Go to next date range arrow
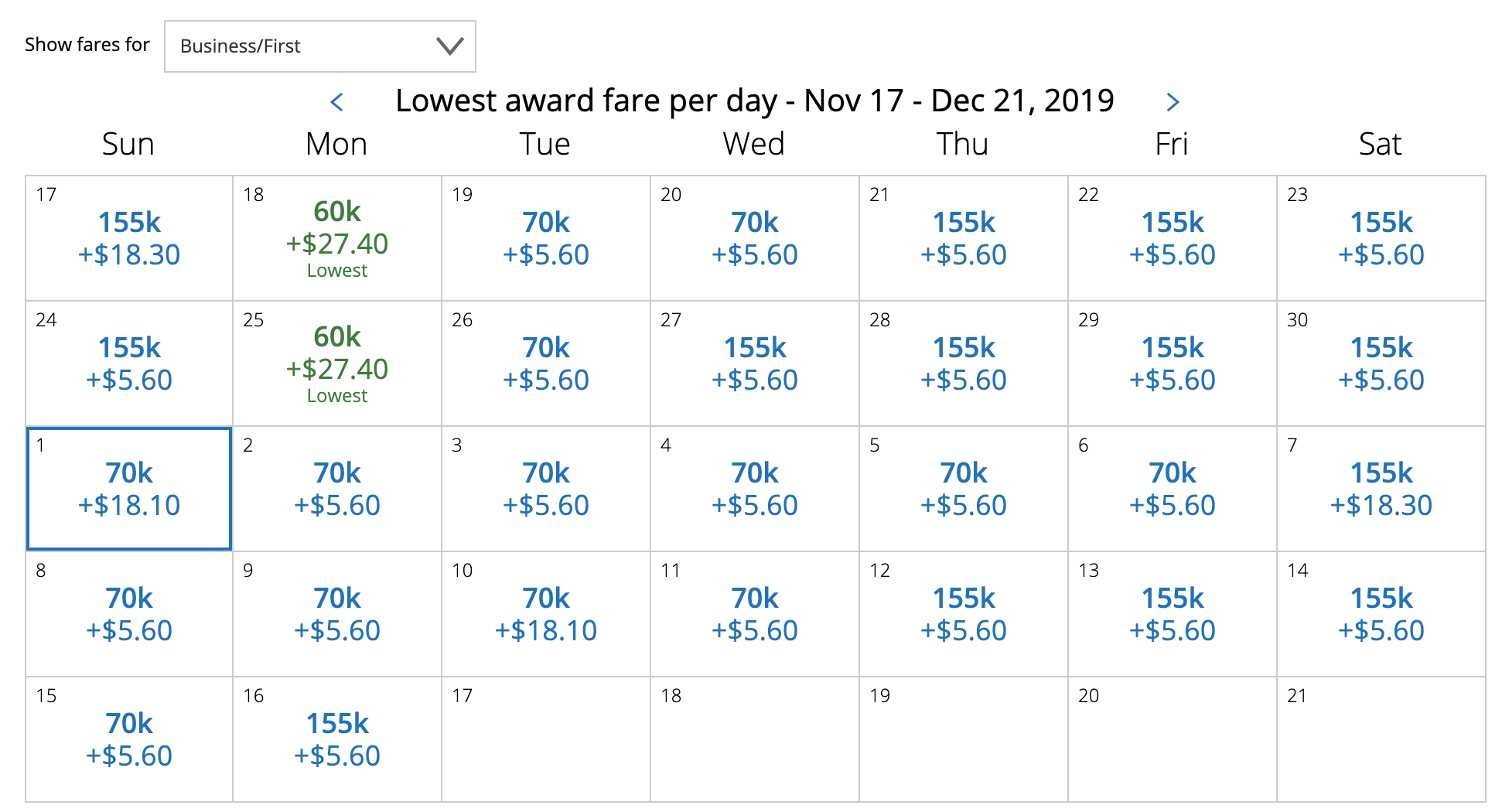This screenshot has width=1502, height=812. pos(1173,101)
